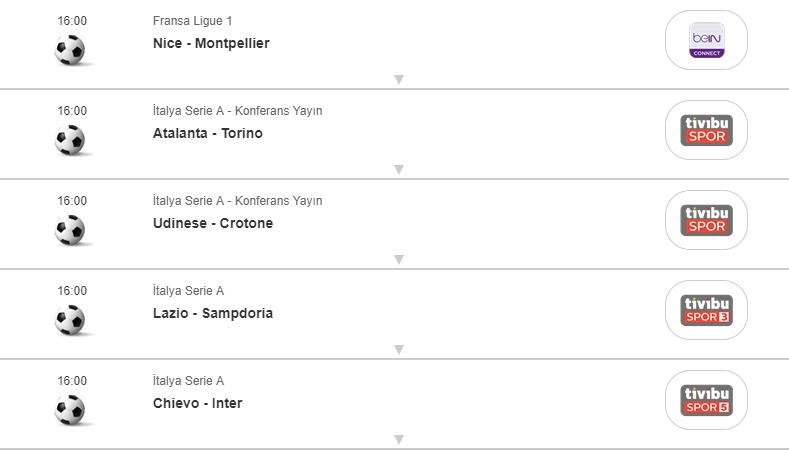Click the Atalanta - Torino match title
Viewport: 789px width, 451px height.
click(208, 133)
